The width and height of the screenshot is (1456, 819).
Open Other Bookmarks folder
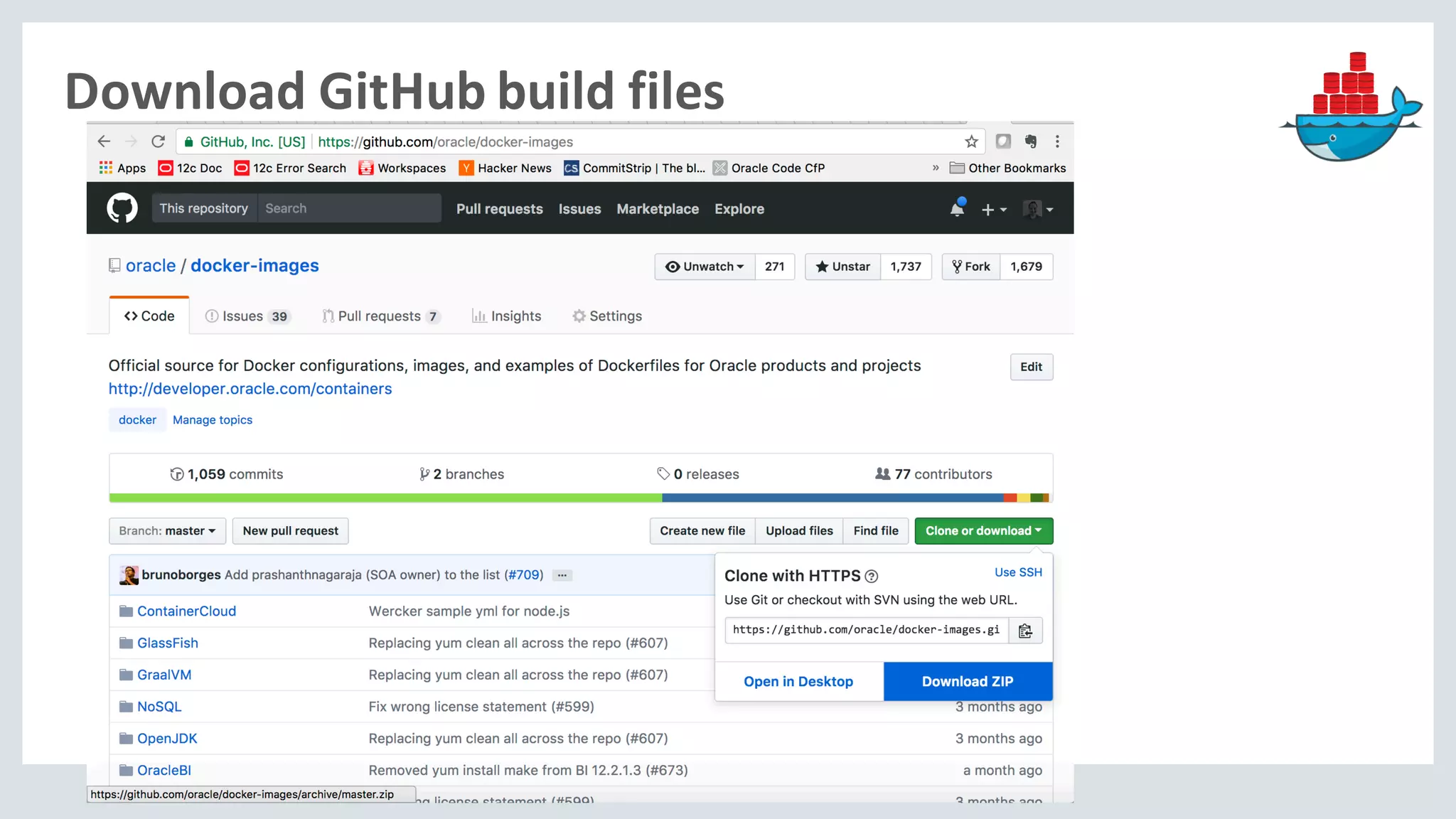(1008, 168)
